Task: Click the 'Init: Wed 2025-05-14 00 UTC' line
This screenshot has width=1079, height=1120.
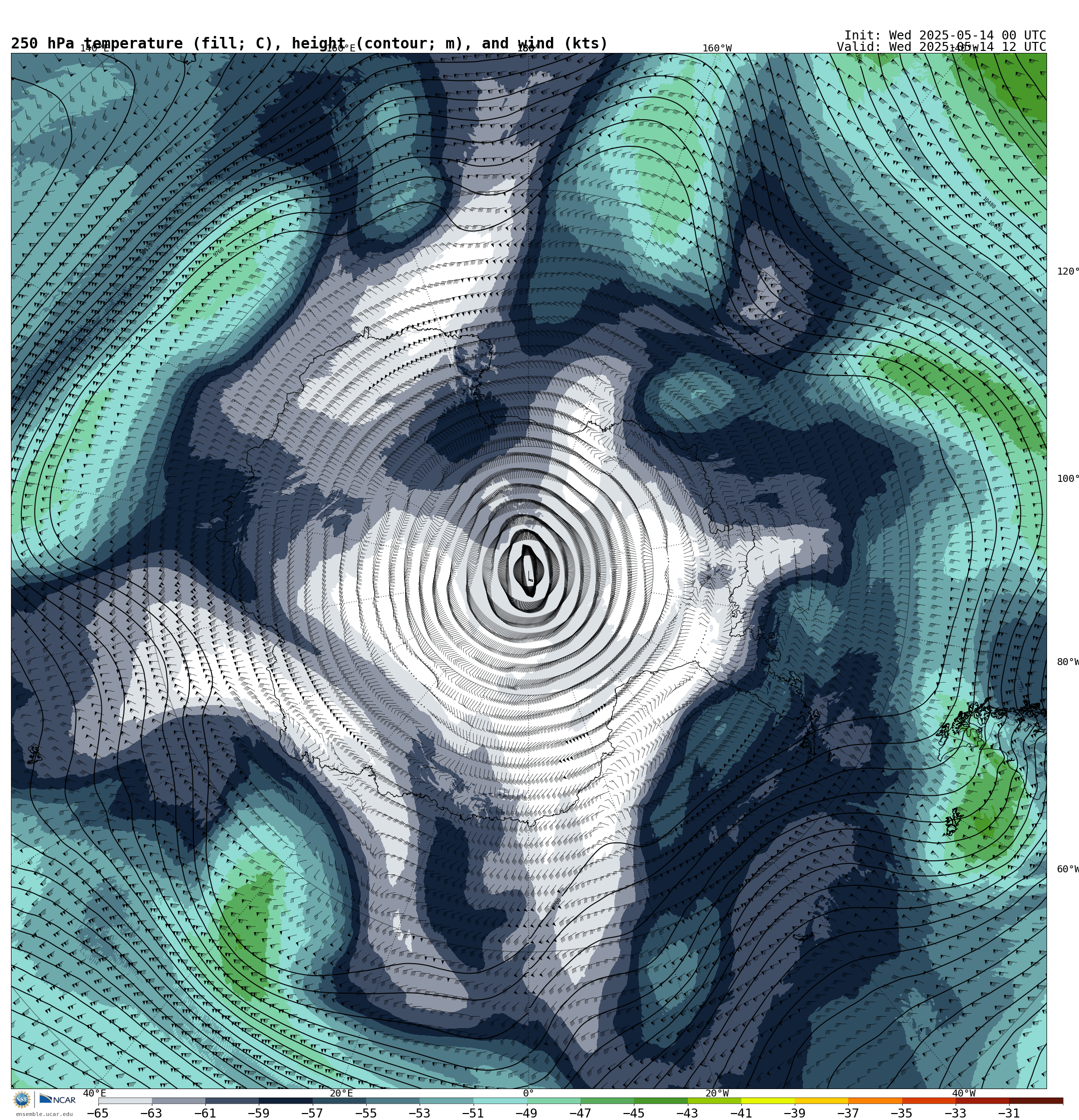Action: pyautogui.click(x=945, y=35)
